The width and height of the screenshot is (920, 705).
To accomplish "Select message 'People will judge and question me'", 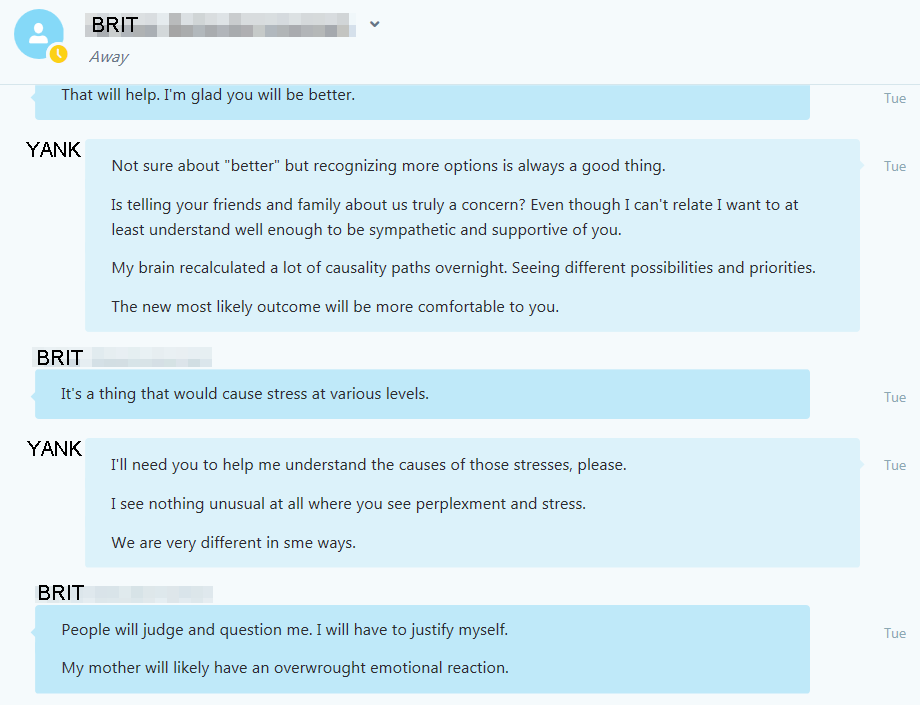I will [x=285, y=630].
